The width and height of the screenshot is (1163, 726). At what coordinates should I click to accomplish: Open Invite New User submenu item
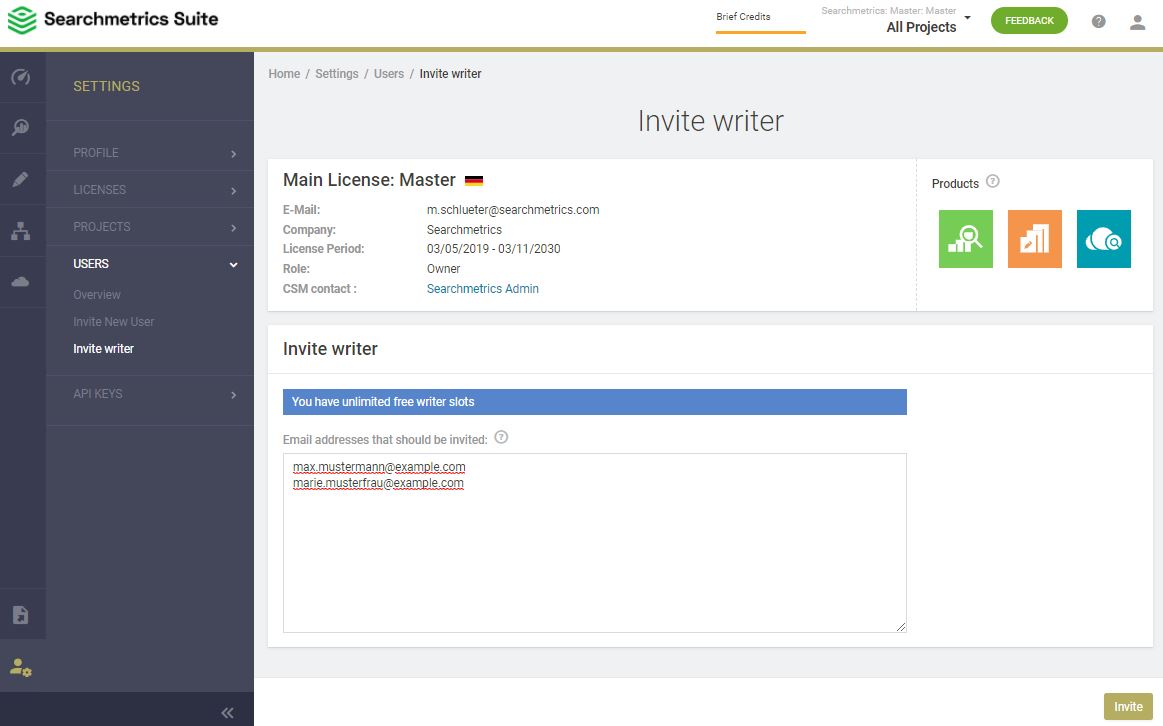coord(113,322)
